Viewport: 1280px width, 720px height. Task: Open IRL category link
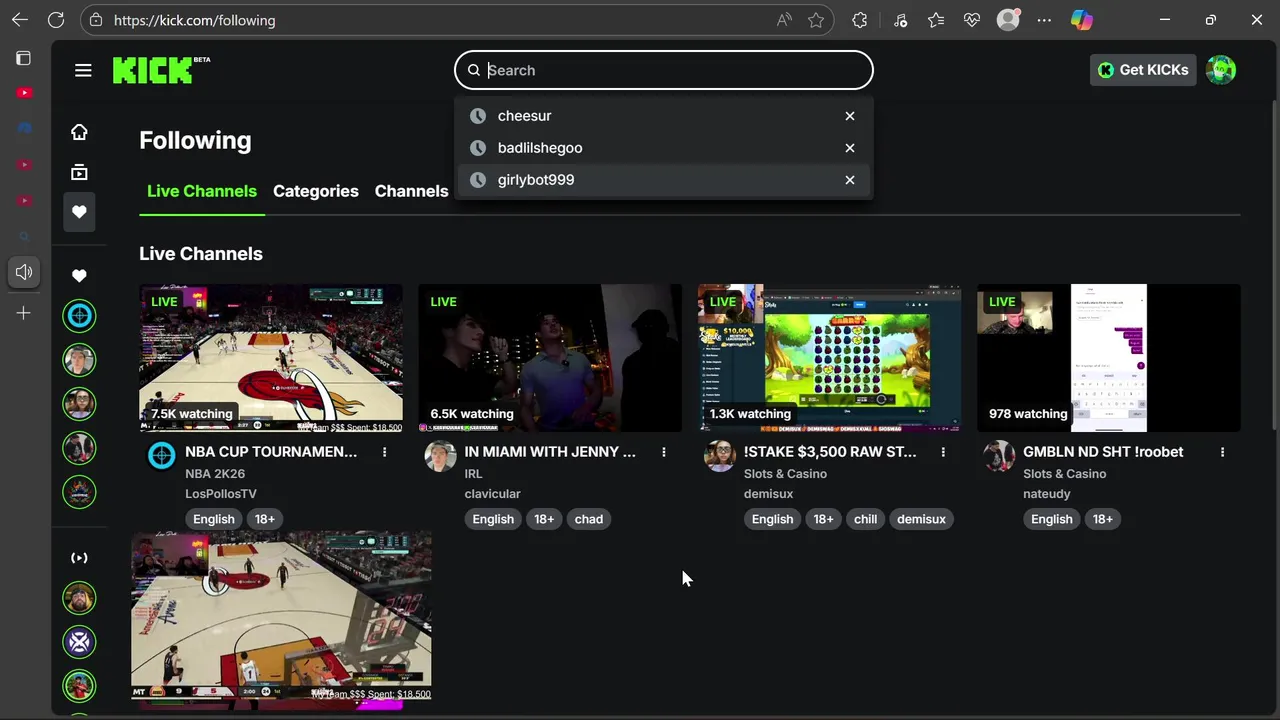point(473,474)
